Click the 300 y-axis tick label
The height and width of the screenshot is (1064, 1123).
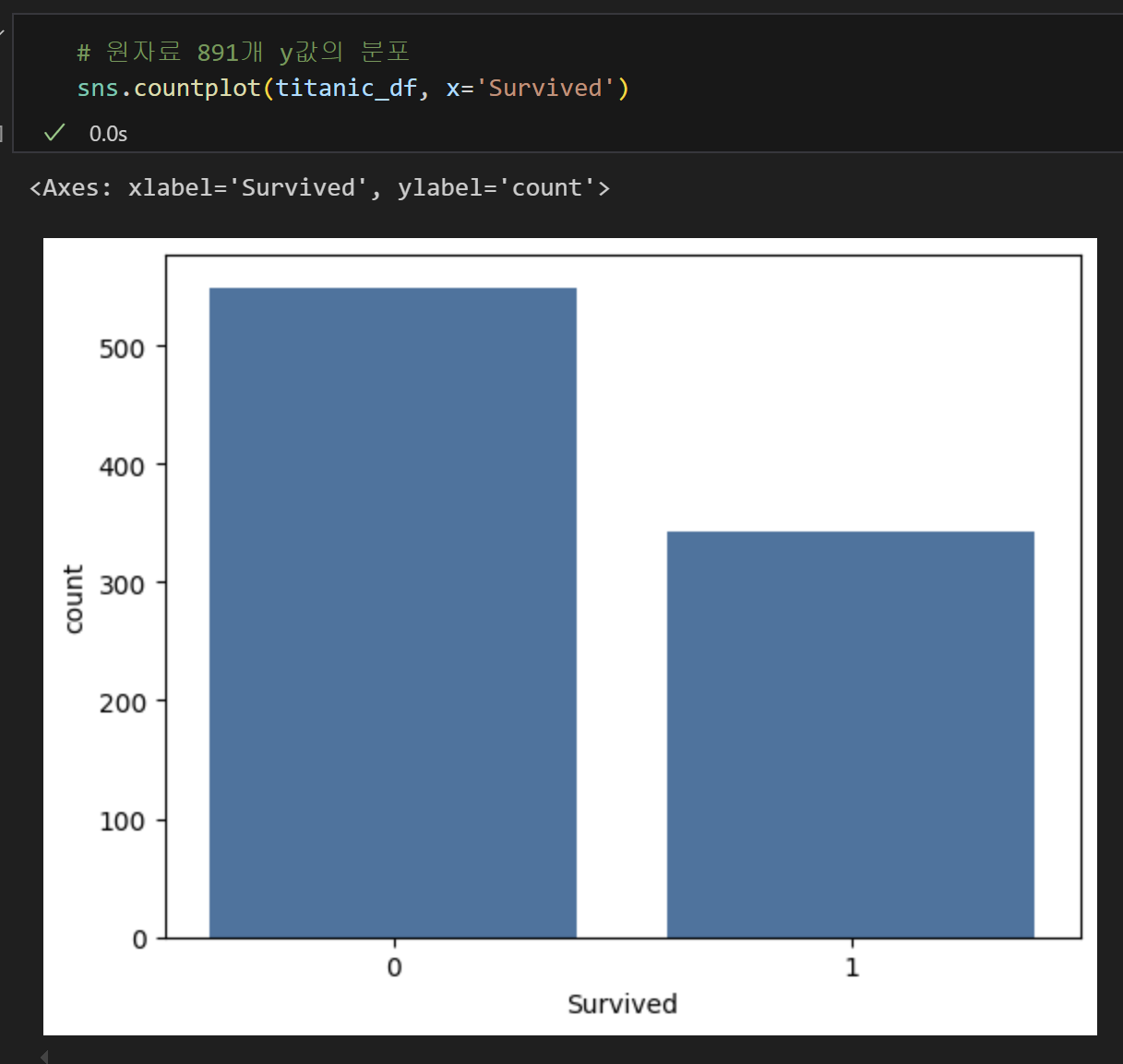click(x=122, y=585)
